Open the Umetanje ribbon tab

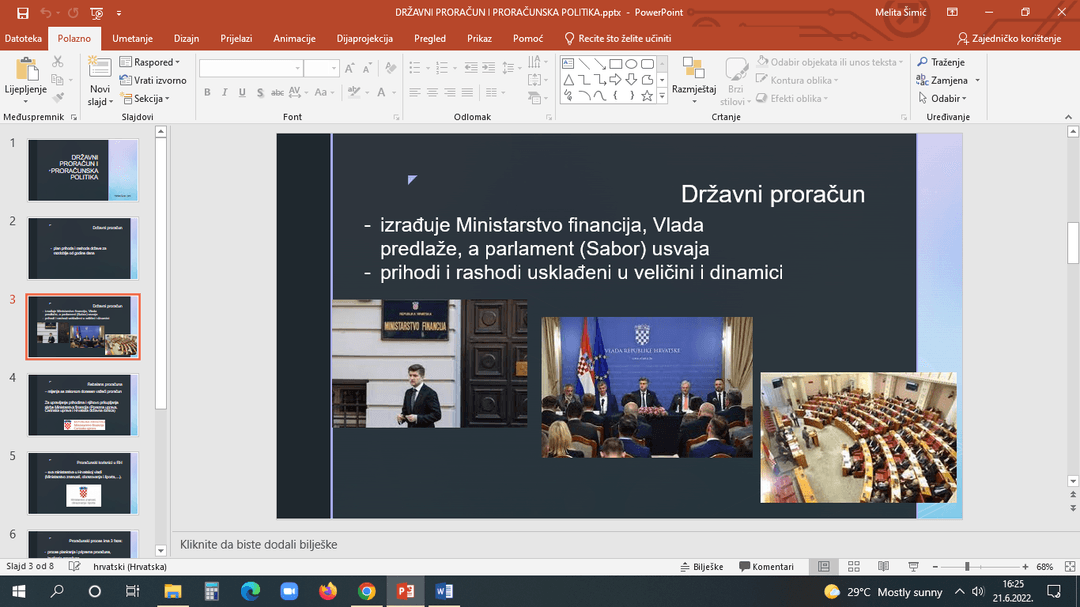[132, 38]
